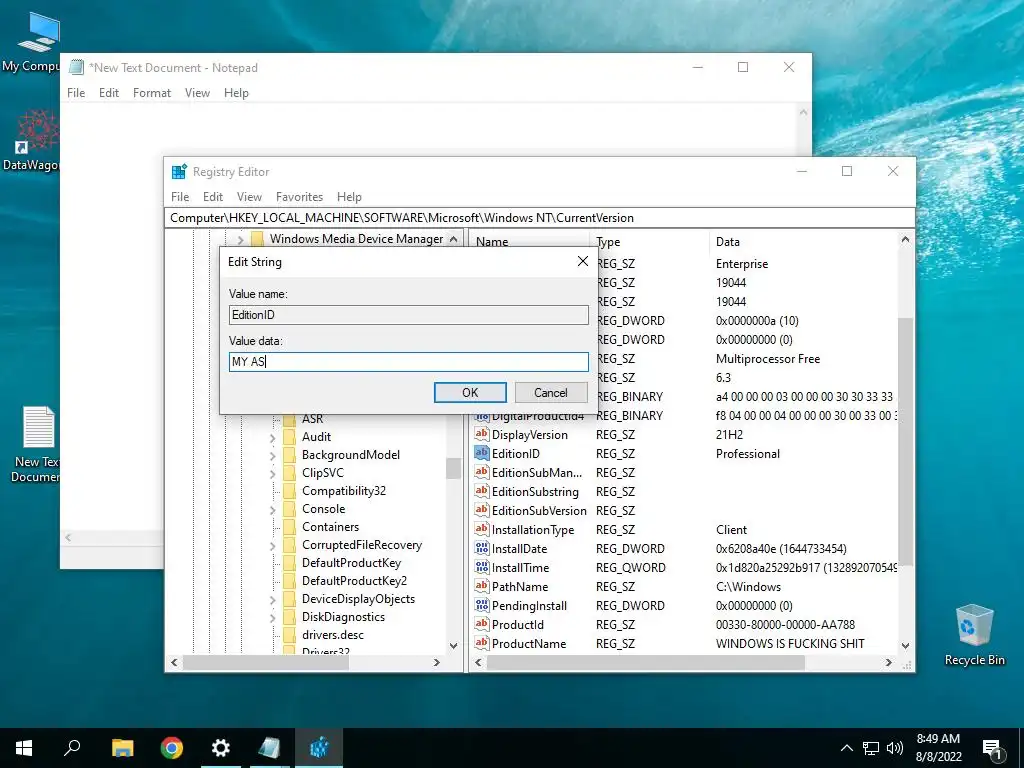
Task: Select the DefaultProductKey2 tree key
Action: tap(355, 581)
